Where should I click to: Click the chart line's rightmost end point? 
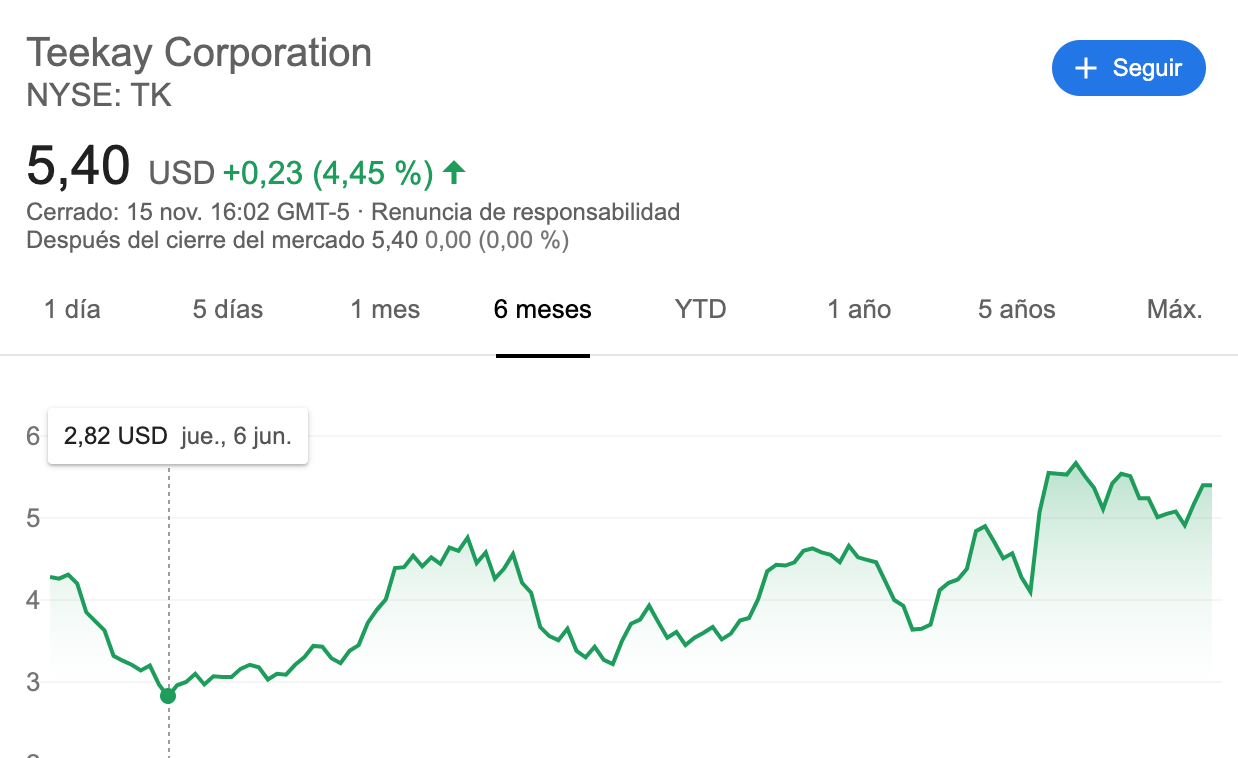[x=1210, y=485]
